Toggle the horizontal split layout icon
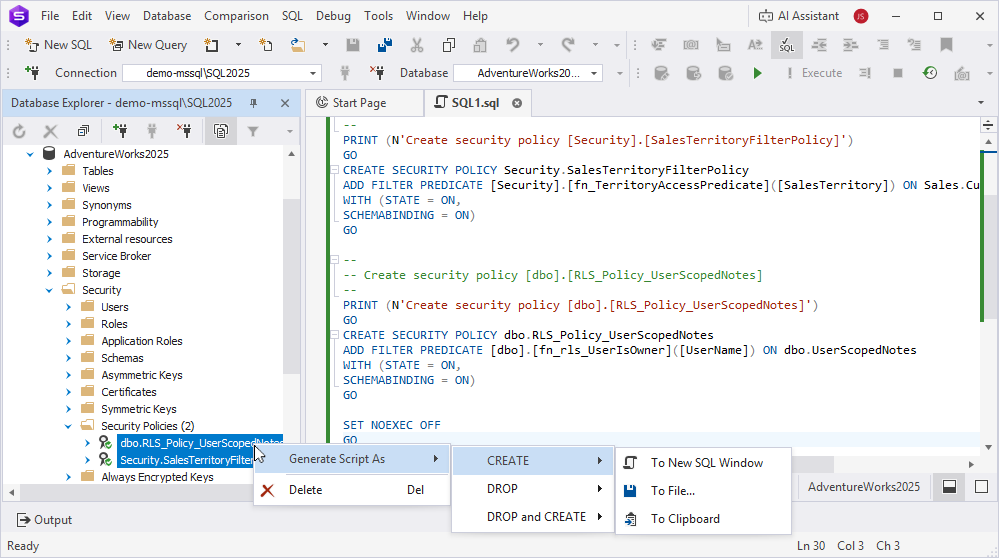This screenshot has width=999, height=558. click(x=949, y=487)
